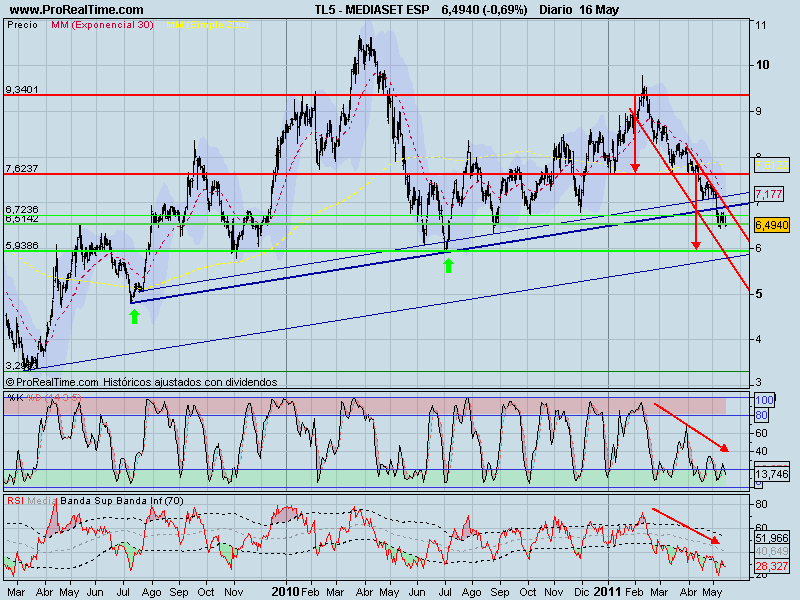The height and width of the screenshot is (600, 800).
Task: Select the 51,966 RSI upper band value
Action: [772, 538]
